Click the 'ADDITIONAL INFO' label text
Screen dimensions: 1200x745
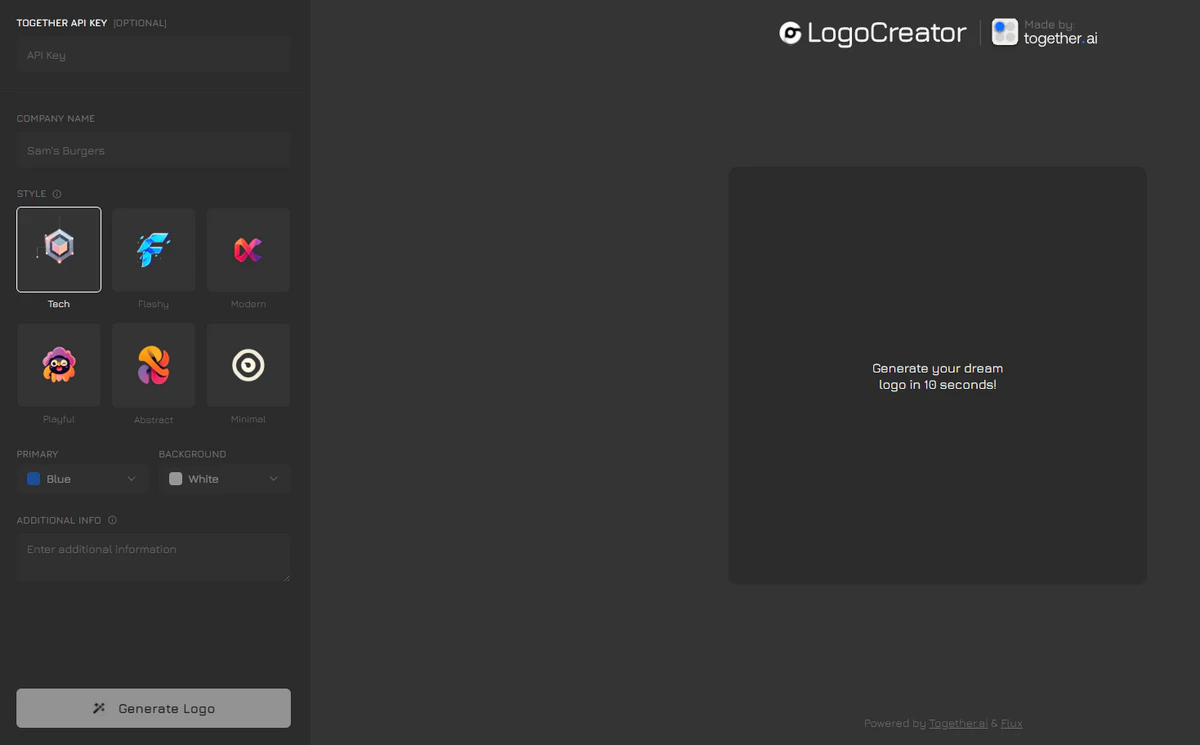point(59,520)
